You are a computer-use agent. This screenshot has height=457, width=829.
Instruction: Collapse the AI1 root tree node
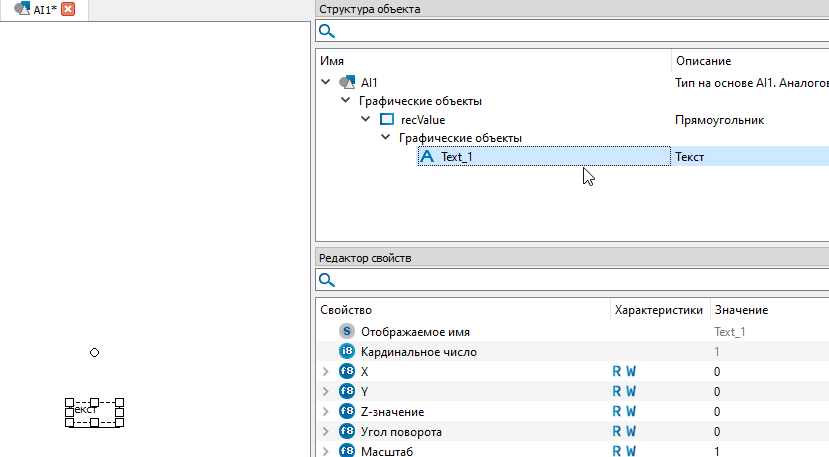(325, 82)
